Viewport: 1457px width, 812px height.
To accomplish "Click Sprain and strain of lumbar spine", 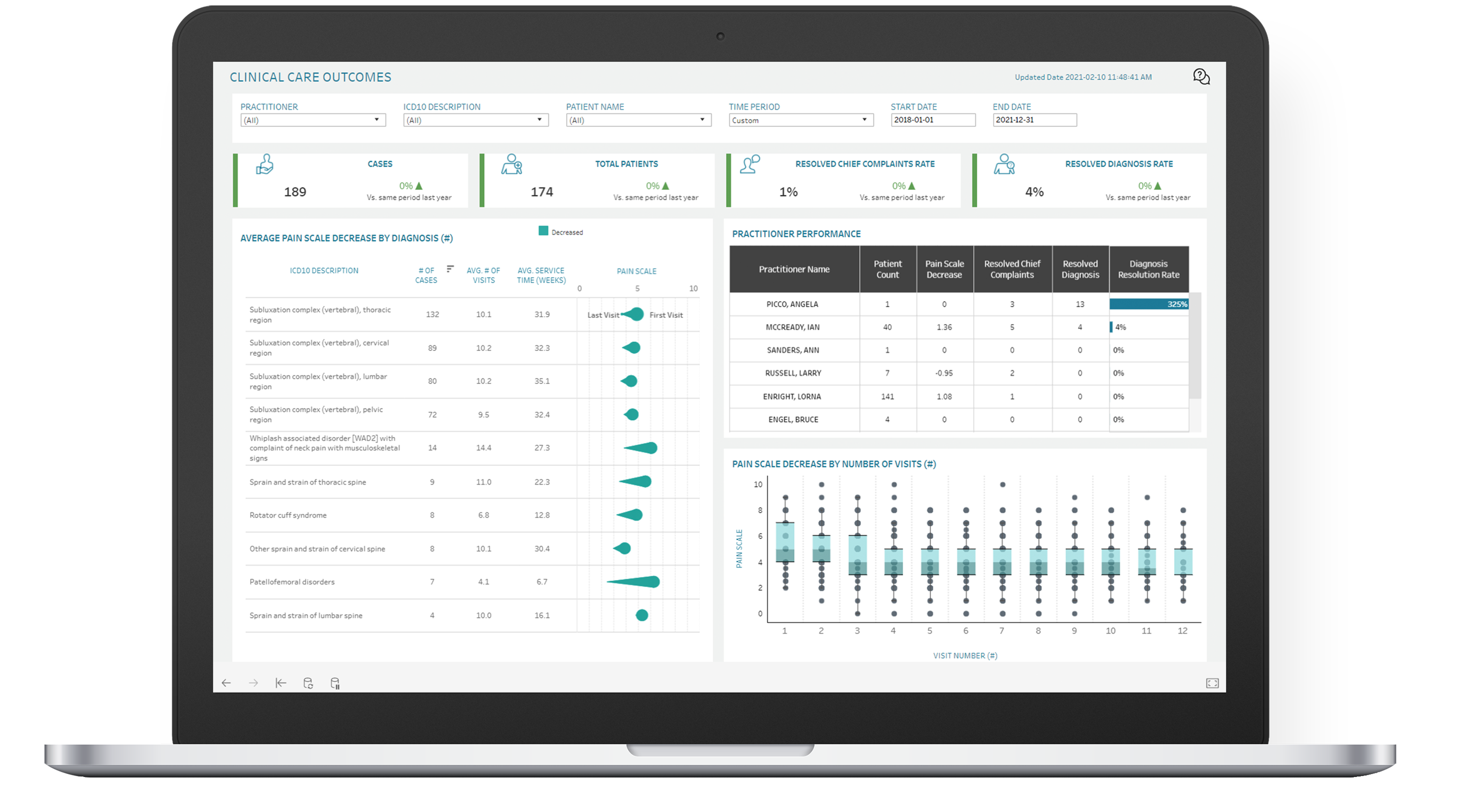I will (x=472, y=615).
